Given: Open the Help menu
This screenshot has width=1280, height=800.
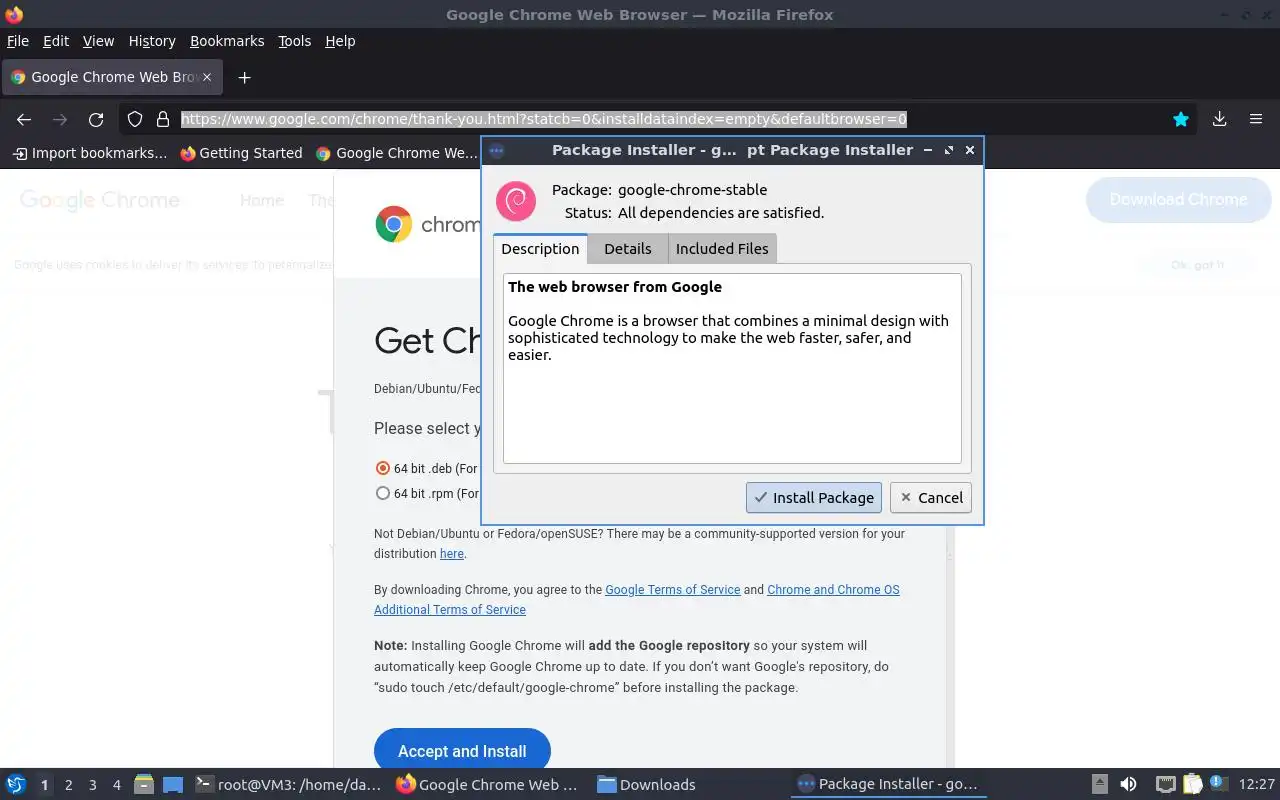Looking at the screenshot, I should 340,41.
